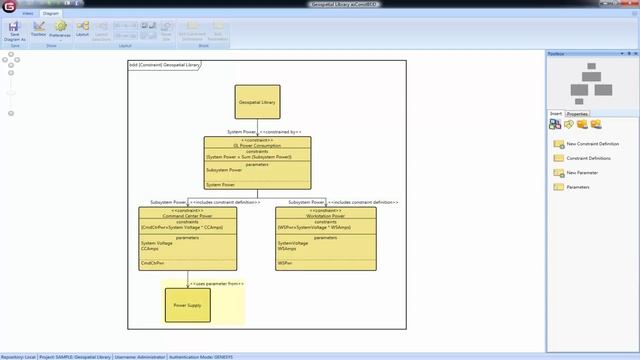Pan the diagram left with the navigation arrow
Viewport: 640px width, 360px height.
tap(5, 60)
